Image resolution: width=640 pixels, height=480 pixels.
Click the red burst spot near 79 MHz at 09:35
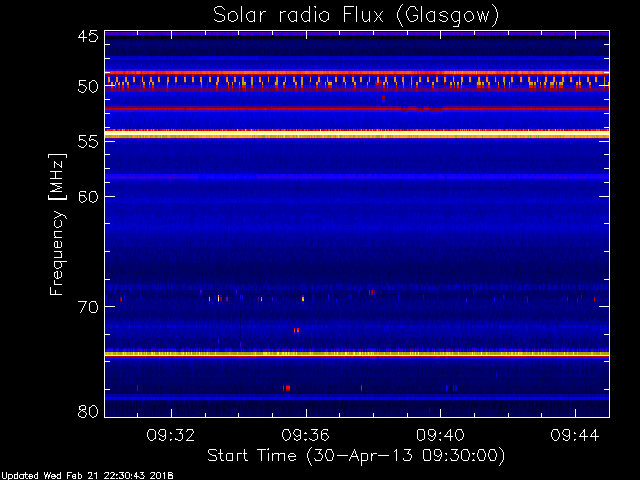pyautogui.click(x=287, y=388)
